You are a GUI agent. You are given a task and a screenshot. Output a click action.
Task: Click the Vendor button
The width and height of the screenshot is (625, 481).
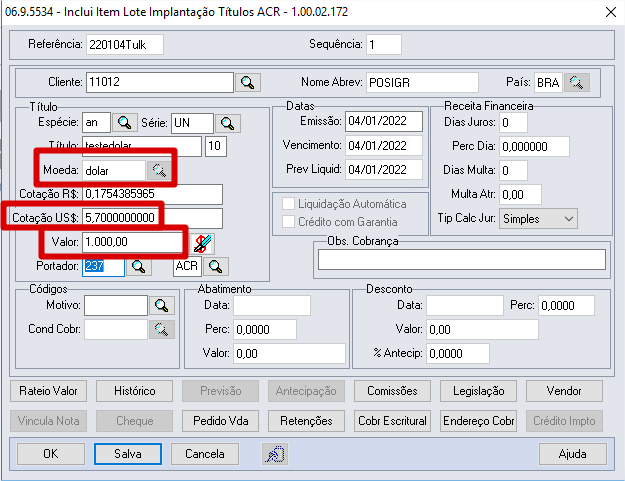pos(564,391)
